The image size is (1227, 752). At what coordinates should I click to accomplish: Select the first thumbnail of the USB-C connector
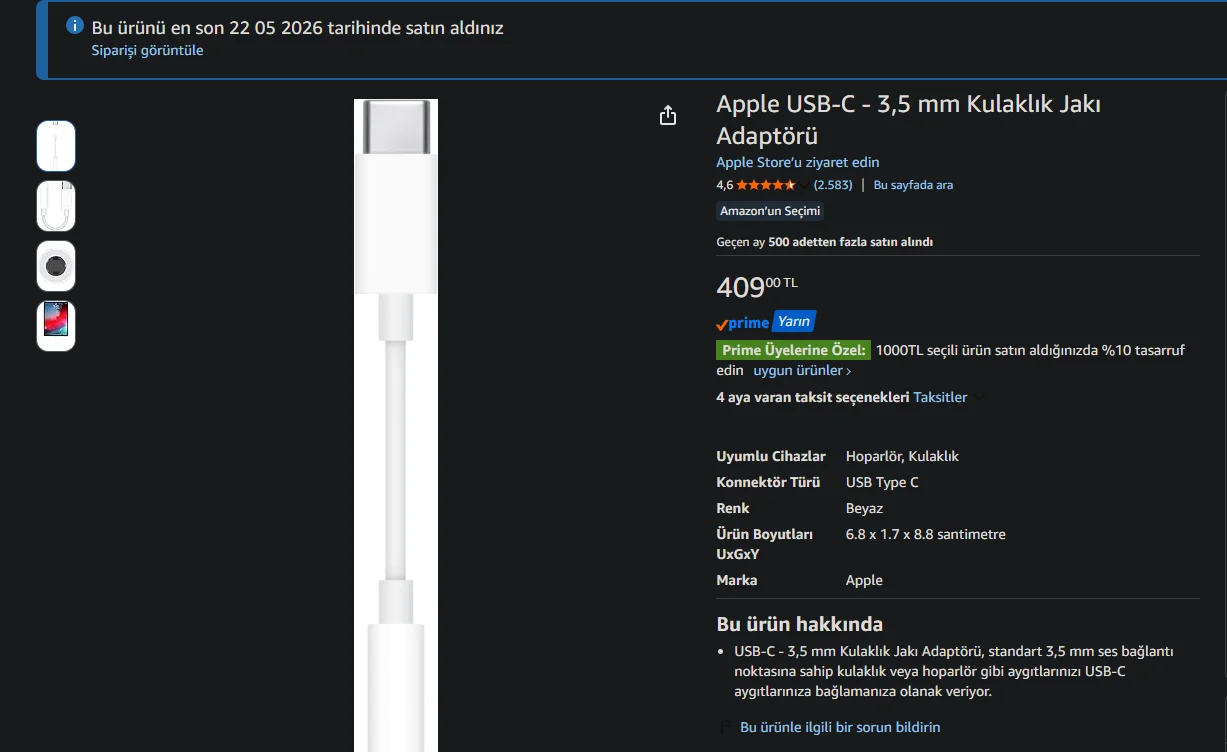pos(56,146)
